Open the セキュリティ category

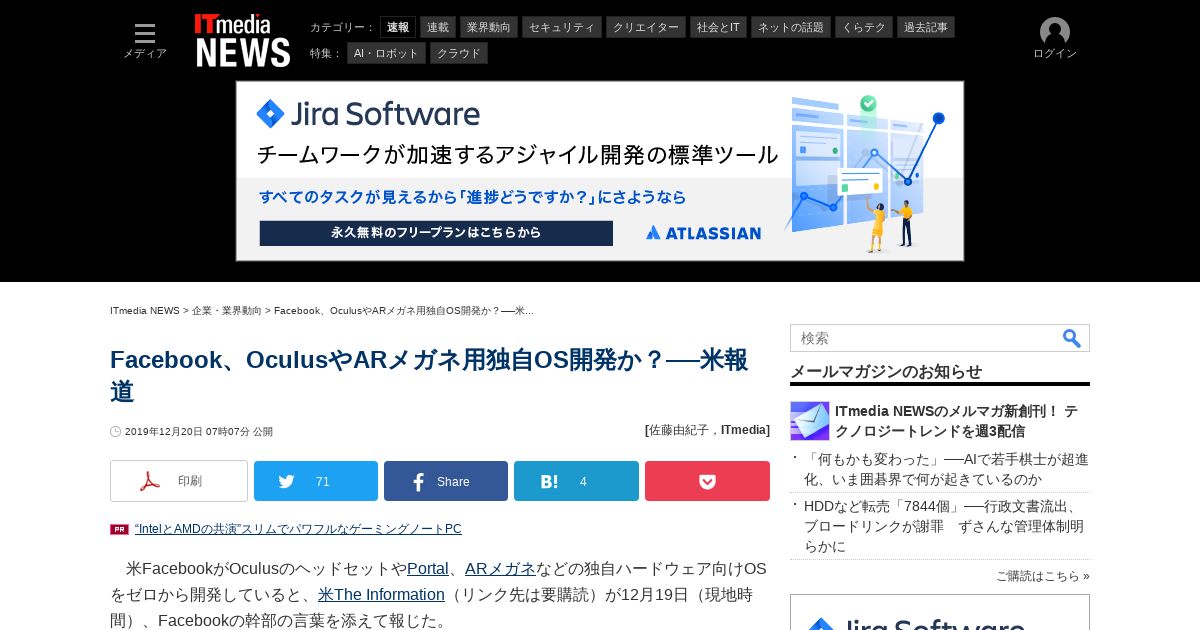pyautogui.click(x=562, y=27)
